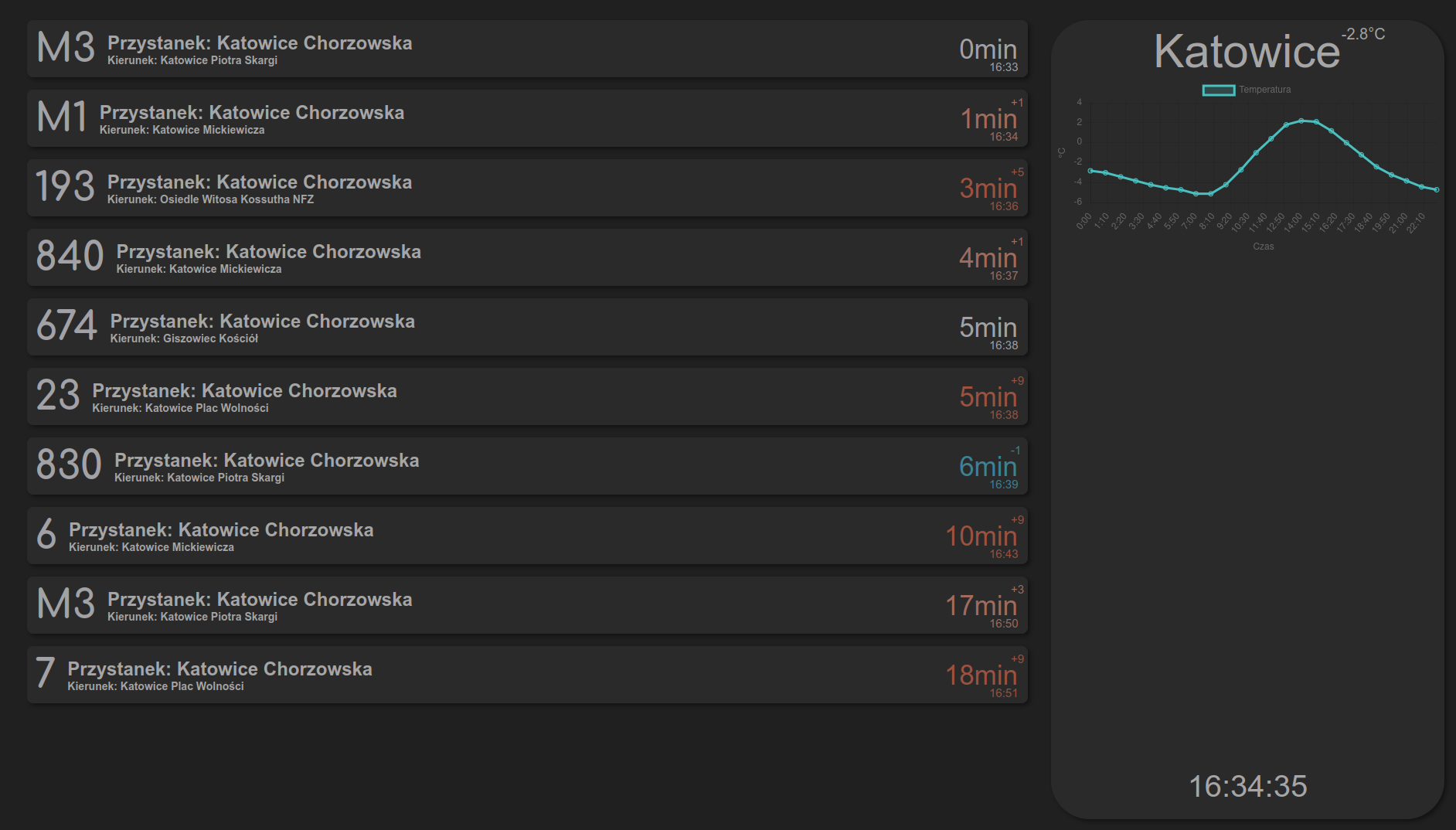The width and height of the screenshot is (1456, 830).
Task: Click the 840 line number
Action: 70,256
